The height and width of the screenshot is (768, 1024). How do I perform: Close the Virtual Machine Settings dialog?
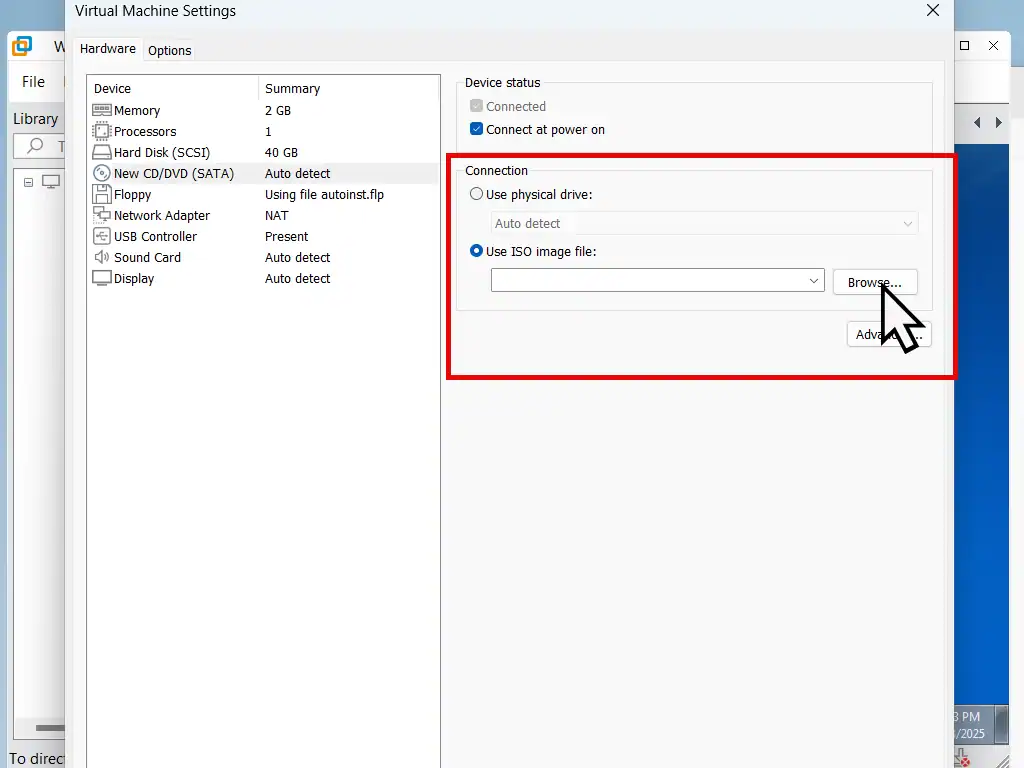click(x=933, y=10)
